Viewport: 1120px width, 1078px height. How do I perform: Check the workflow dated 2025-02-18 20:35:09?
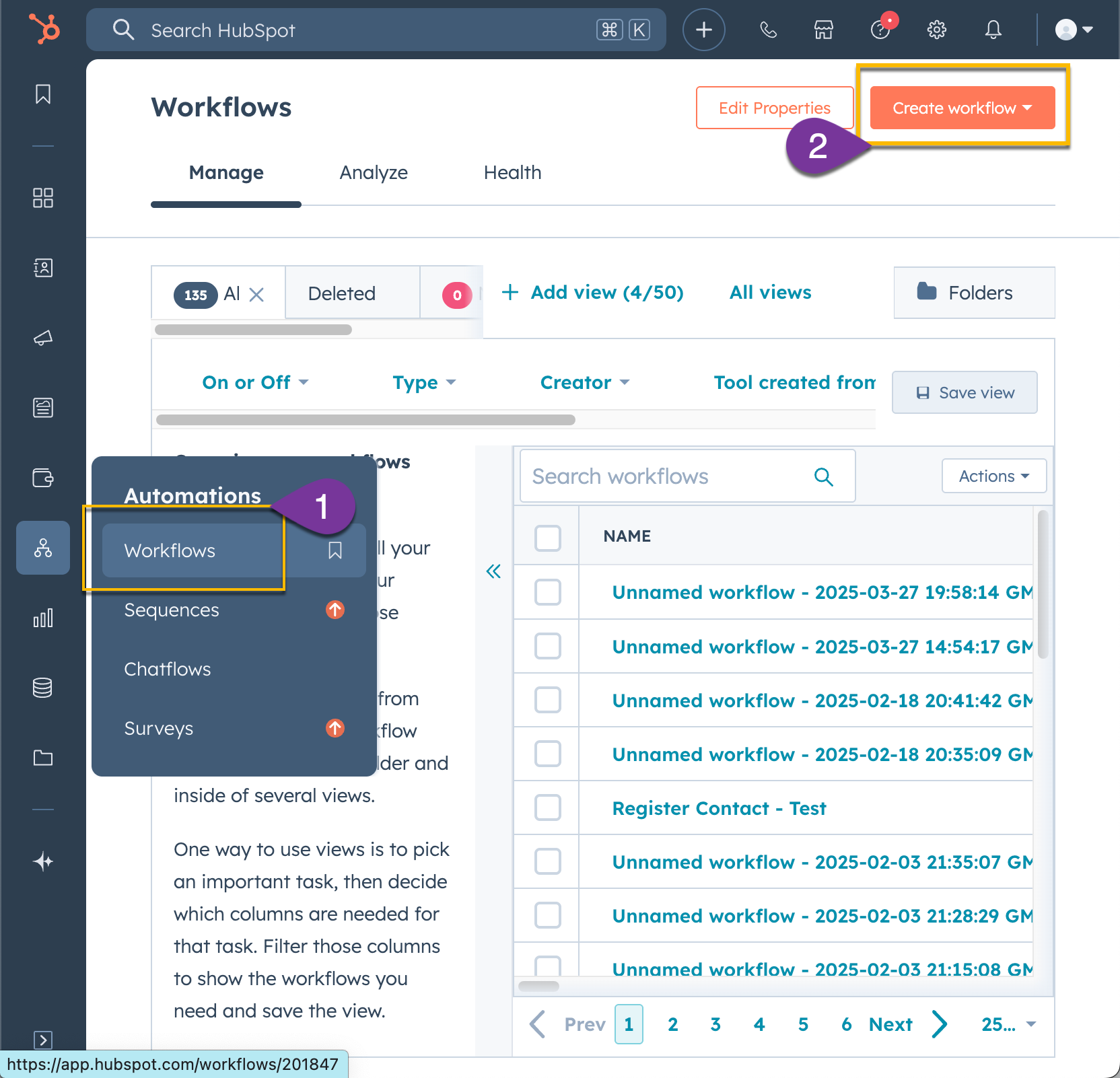click(x=548, y=754)
